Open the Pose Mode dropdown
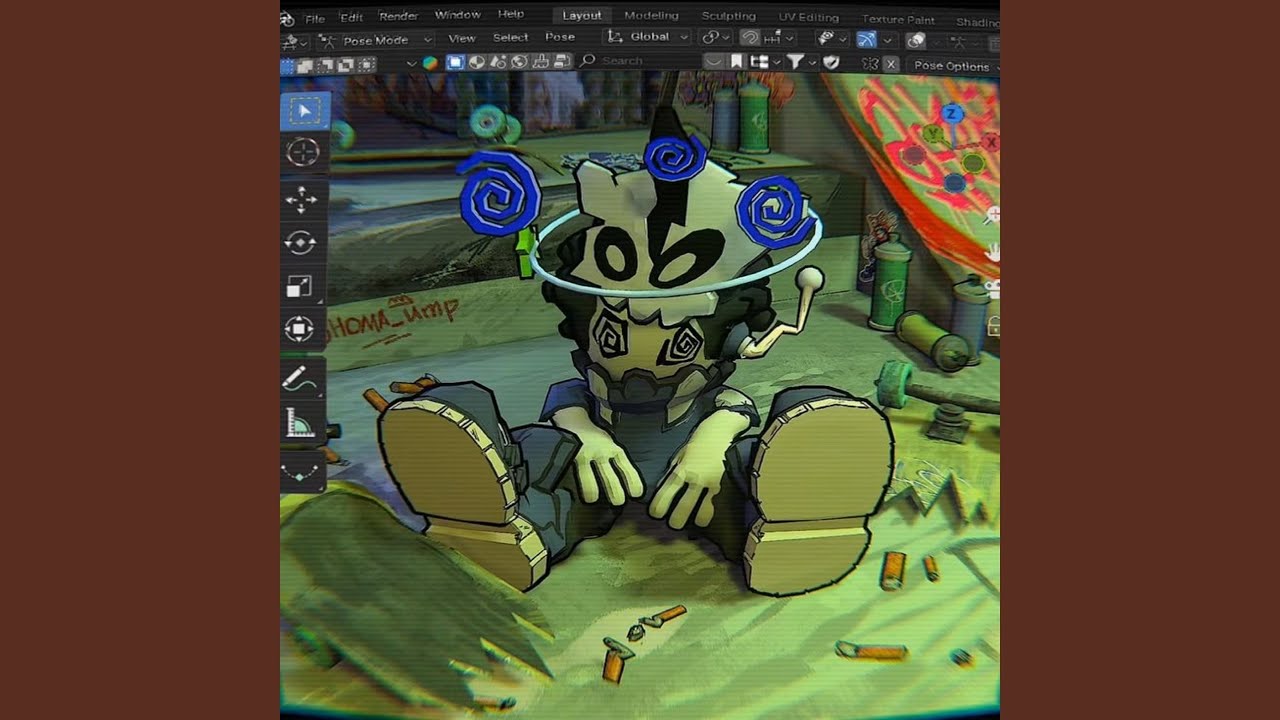The image size is (1280, 720). [x=375, y=41]
